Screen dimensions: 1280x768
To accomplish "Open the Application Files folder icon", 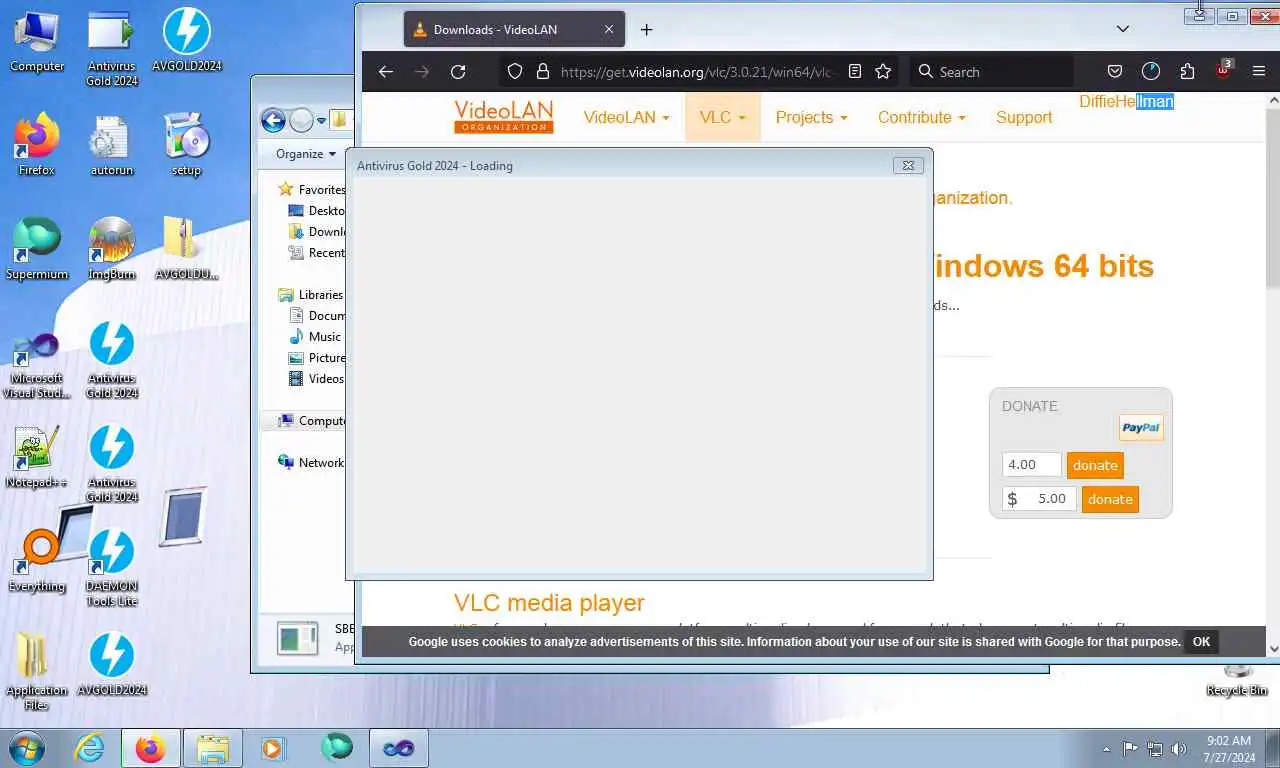I will pos(37,672).
